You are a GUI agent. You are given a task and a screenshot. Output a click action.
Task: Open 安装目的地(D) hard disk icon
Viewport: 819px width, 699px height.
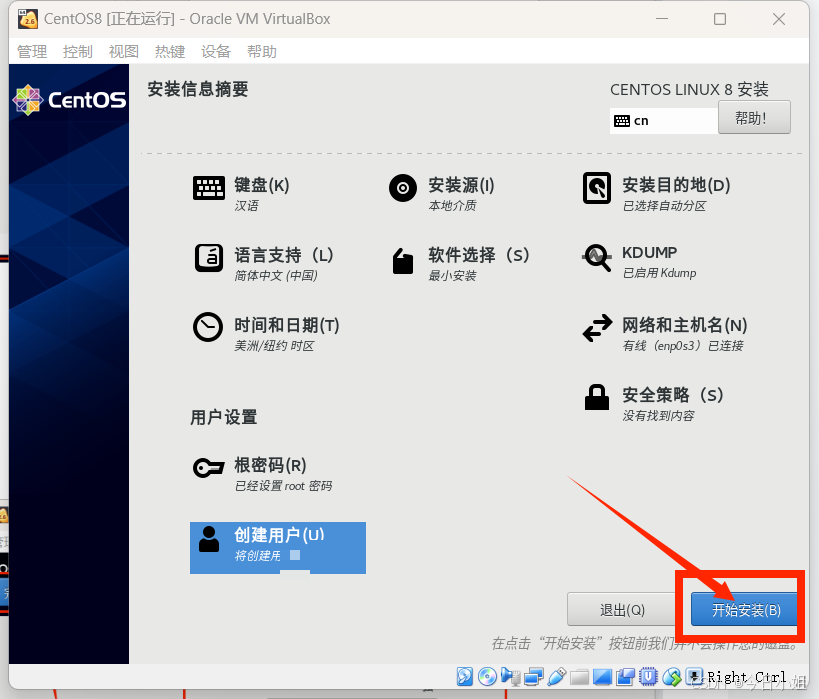[x=597, y=188]
